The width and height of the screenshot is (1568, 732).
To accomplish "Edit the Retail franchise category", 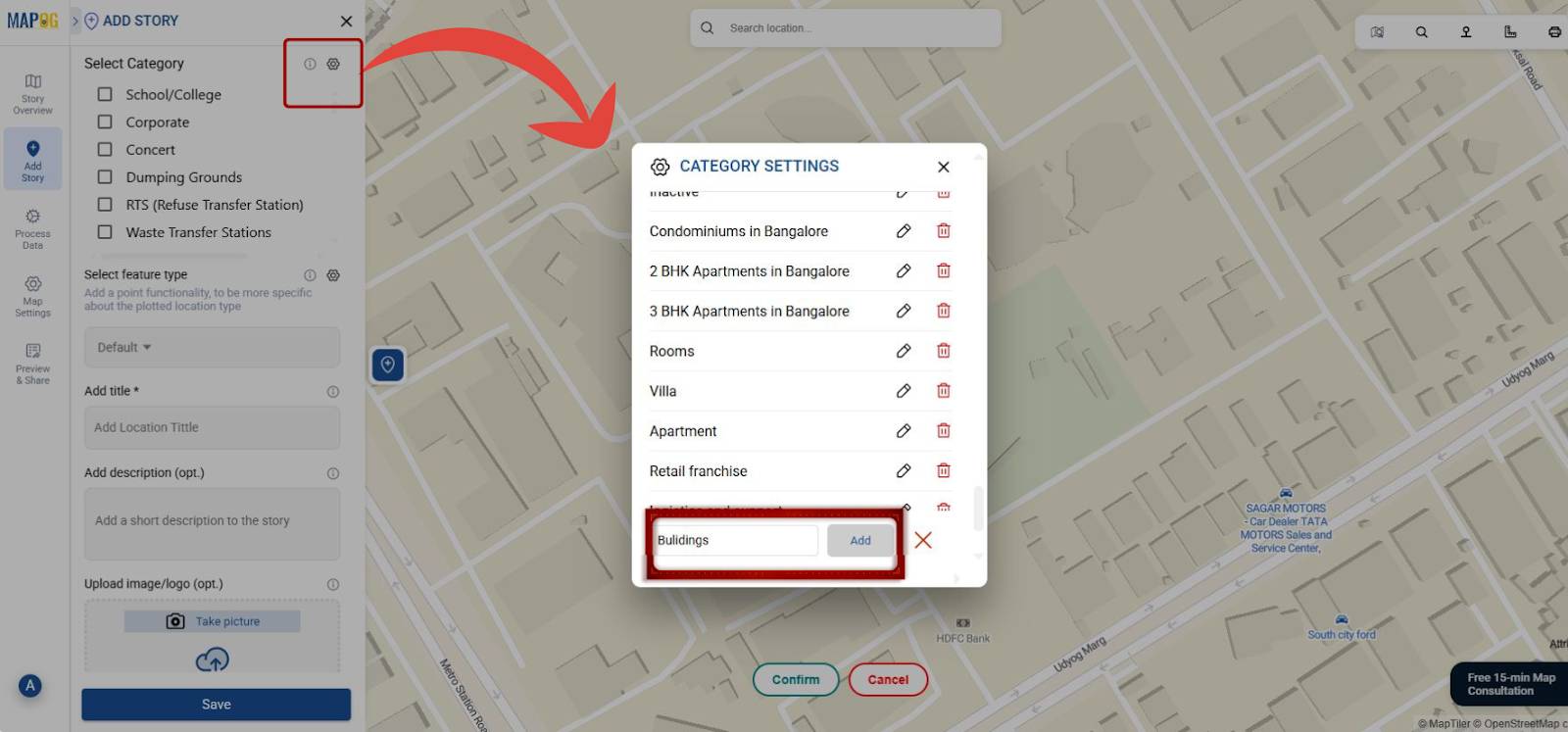I will click(904, 471).
